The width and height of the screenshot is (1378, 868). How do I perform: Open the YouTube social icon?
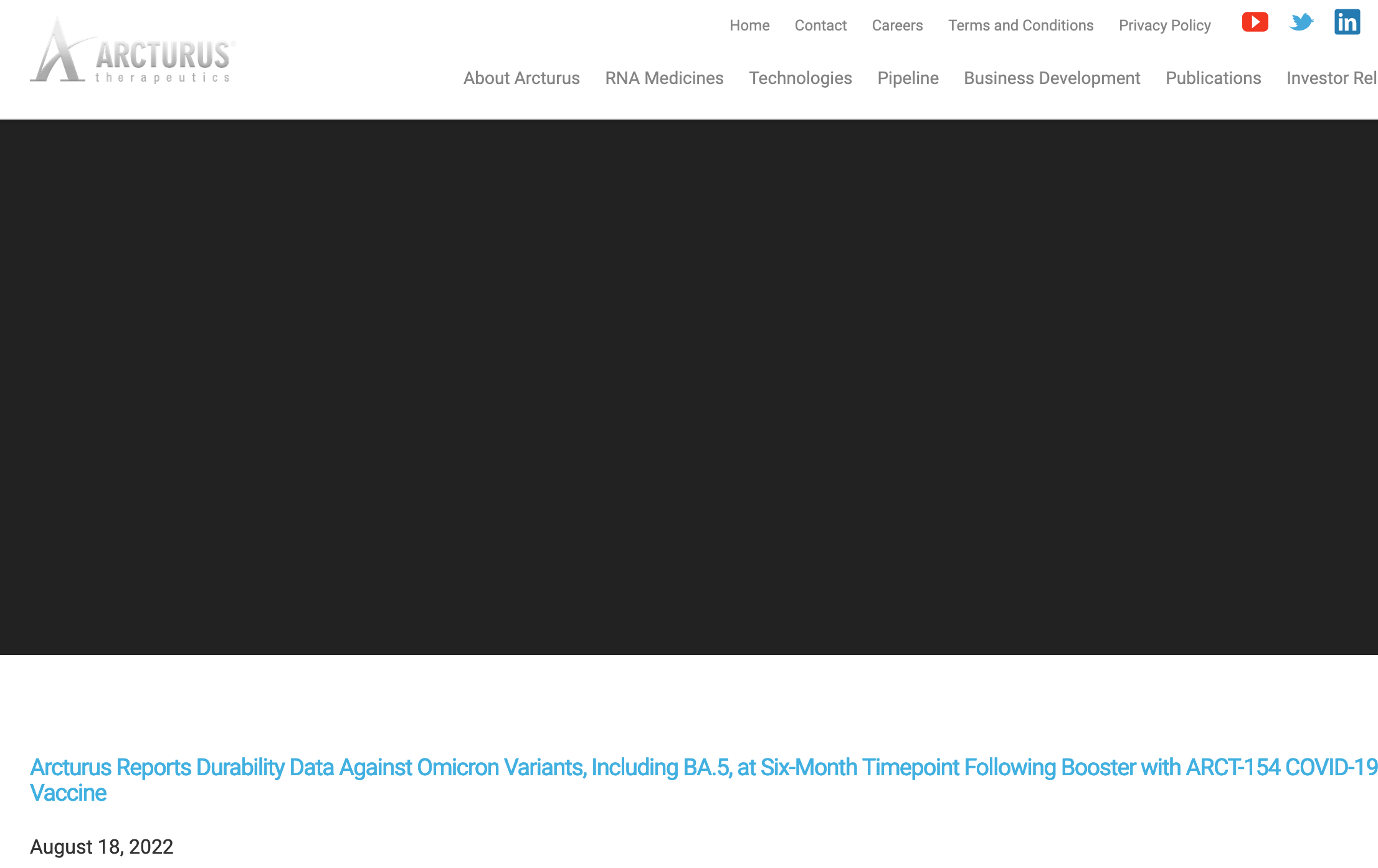[1255, 22]
